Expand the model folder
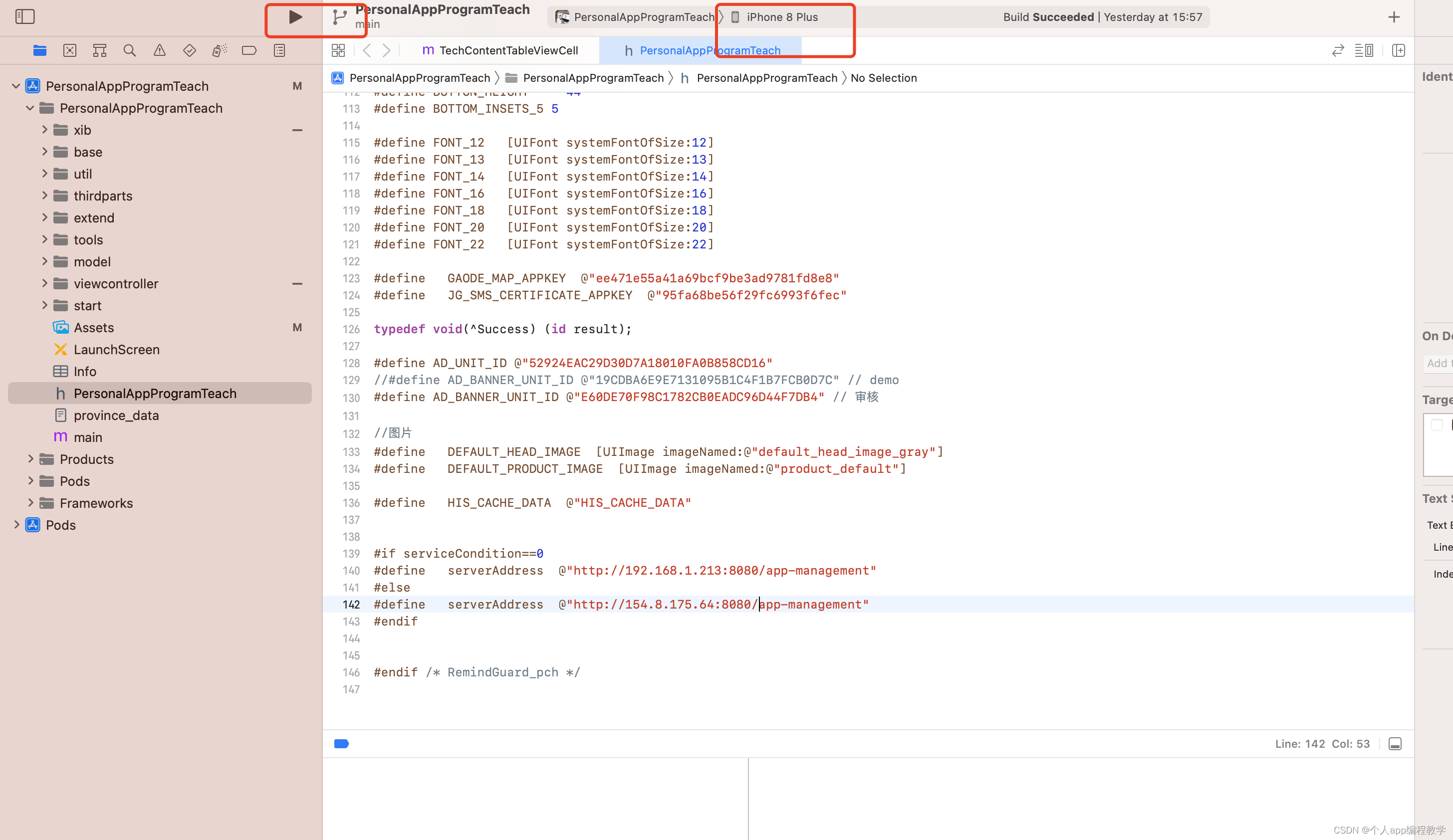 coord(44,261)
